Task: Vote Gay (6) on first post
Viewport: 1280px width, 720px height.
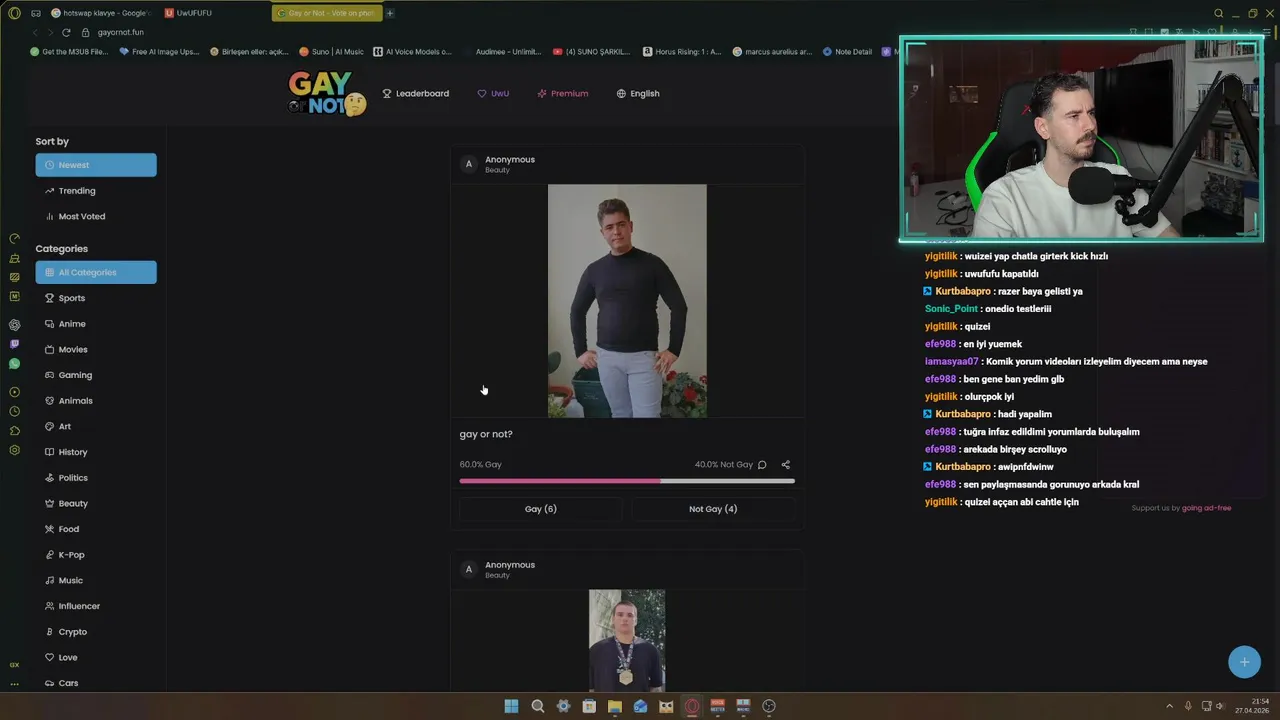Action: [x=541, y=509]
